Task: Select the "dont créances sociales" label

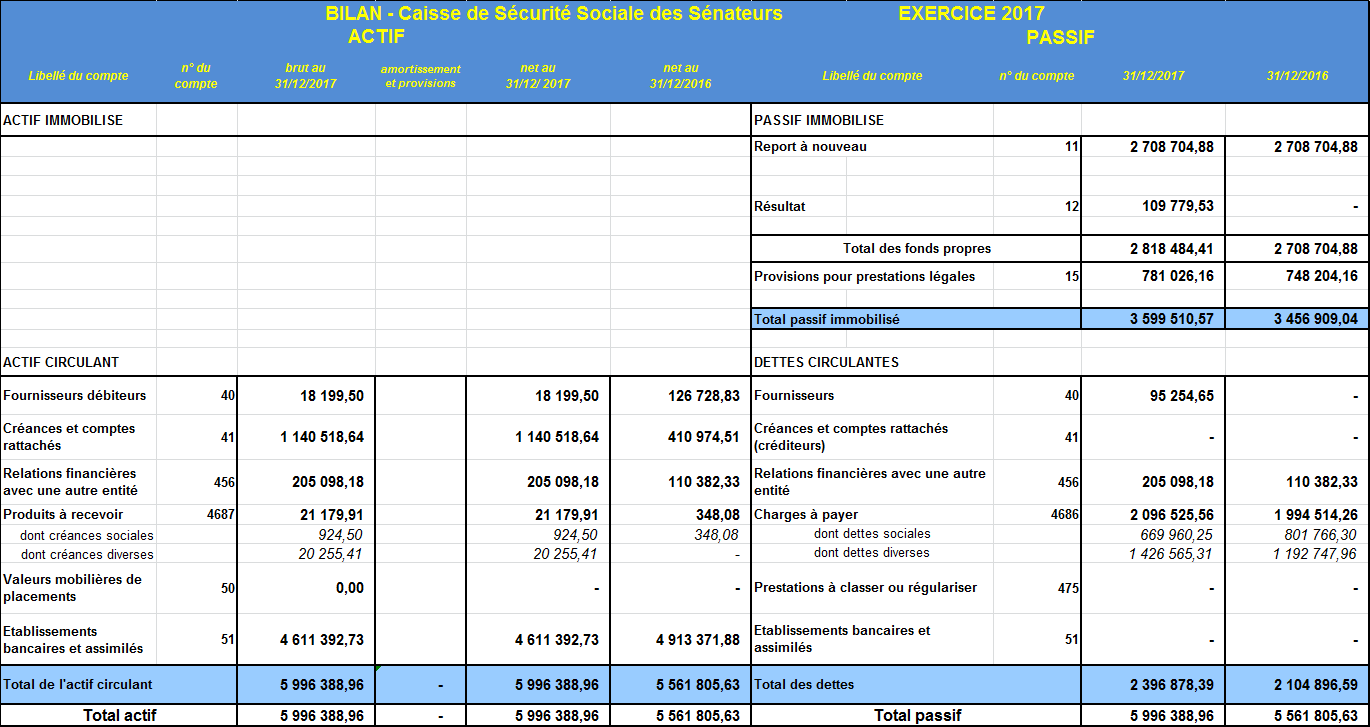Action: point(87,535)
